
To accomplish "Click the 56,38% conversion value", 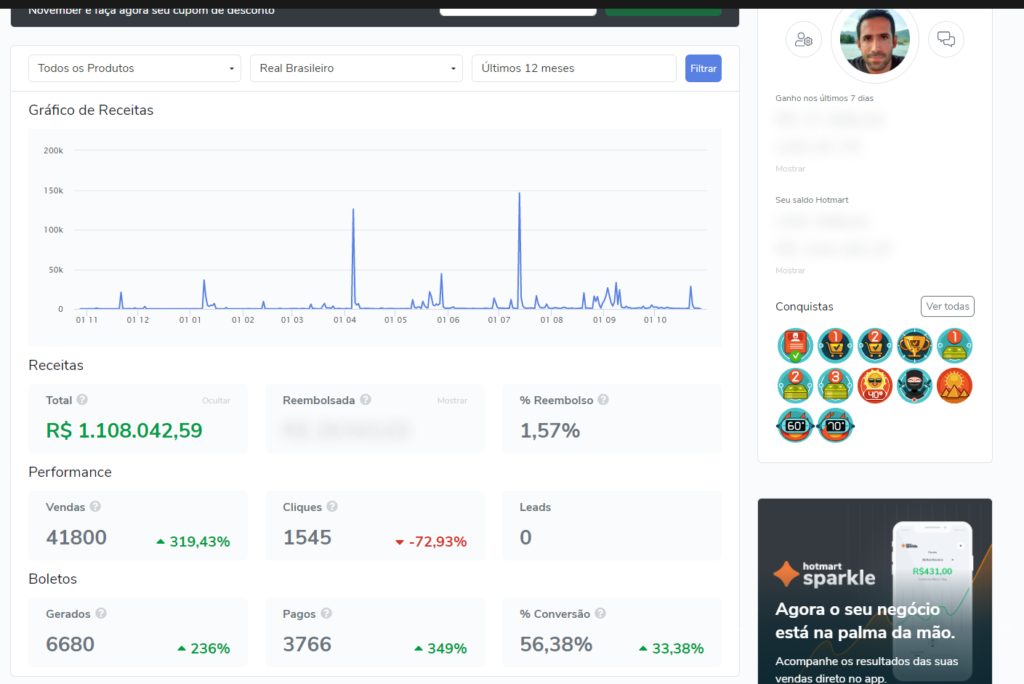I will point(556,644).
